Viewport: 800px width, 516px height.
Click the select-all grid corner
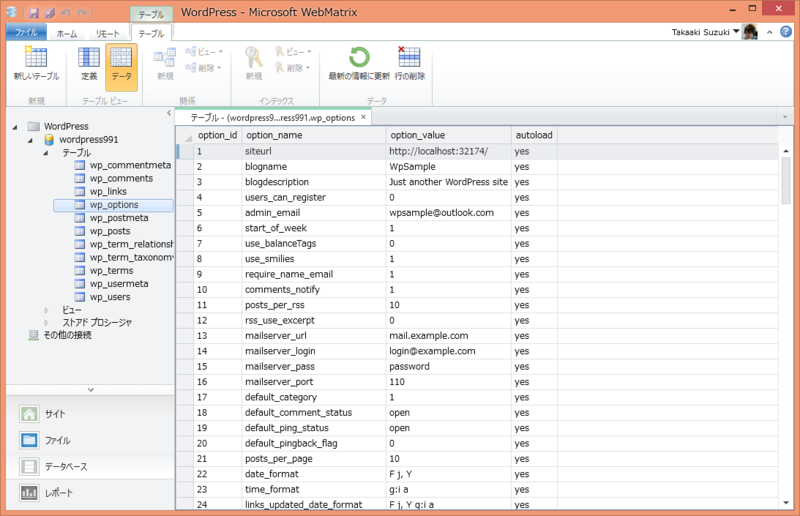click(185, 136)
